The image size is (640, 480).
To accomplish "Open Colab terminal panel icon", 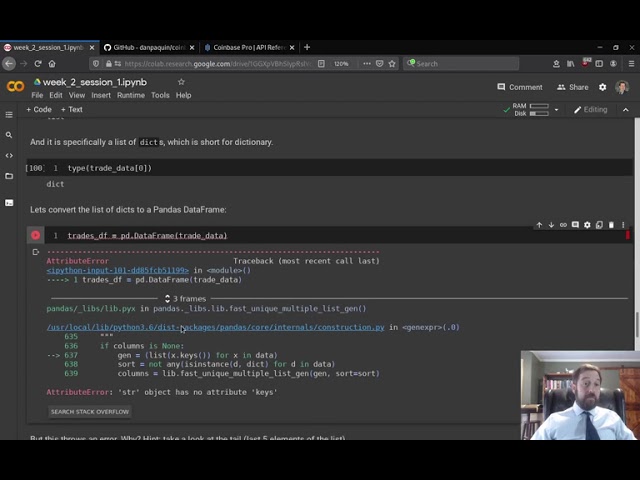I will click(9, 203).
